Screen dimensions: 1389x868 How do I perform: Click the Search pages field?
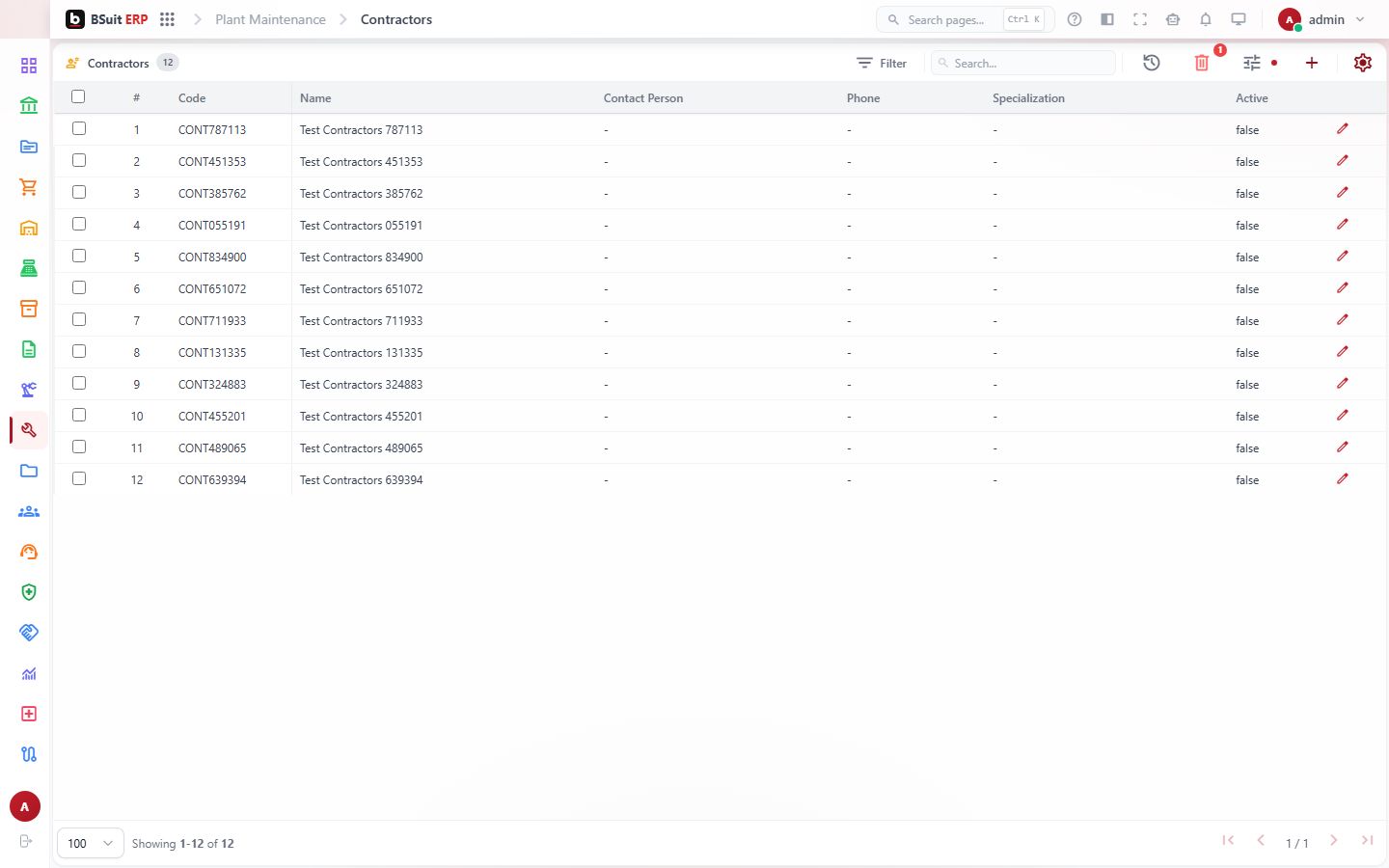click(x=965, y=19)
